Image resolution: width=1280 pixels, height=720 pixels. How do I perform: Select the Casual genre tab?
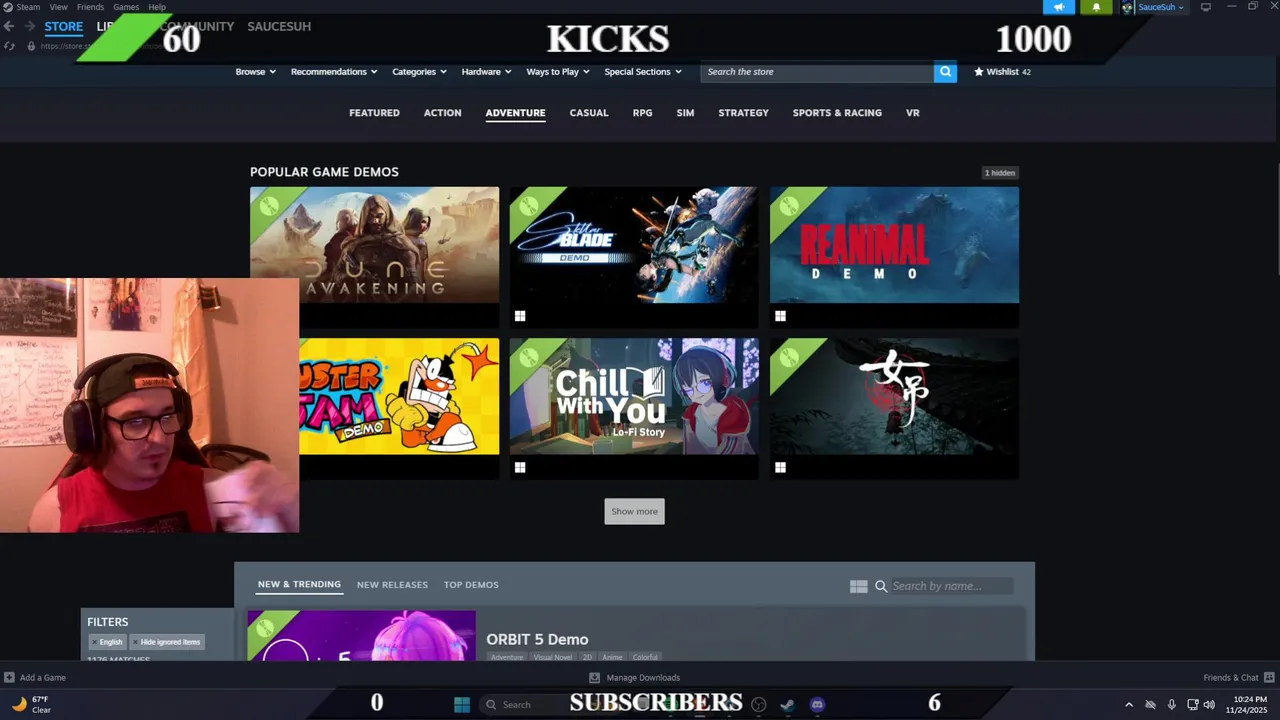589,113
